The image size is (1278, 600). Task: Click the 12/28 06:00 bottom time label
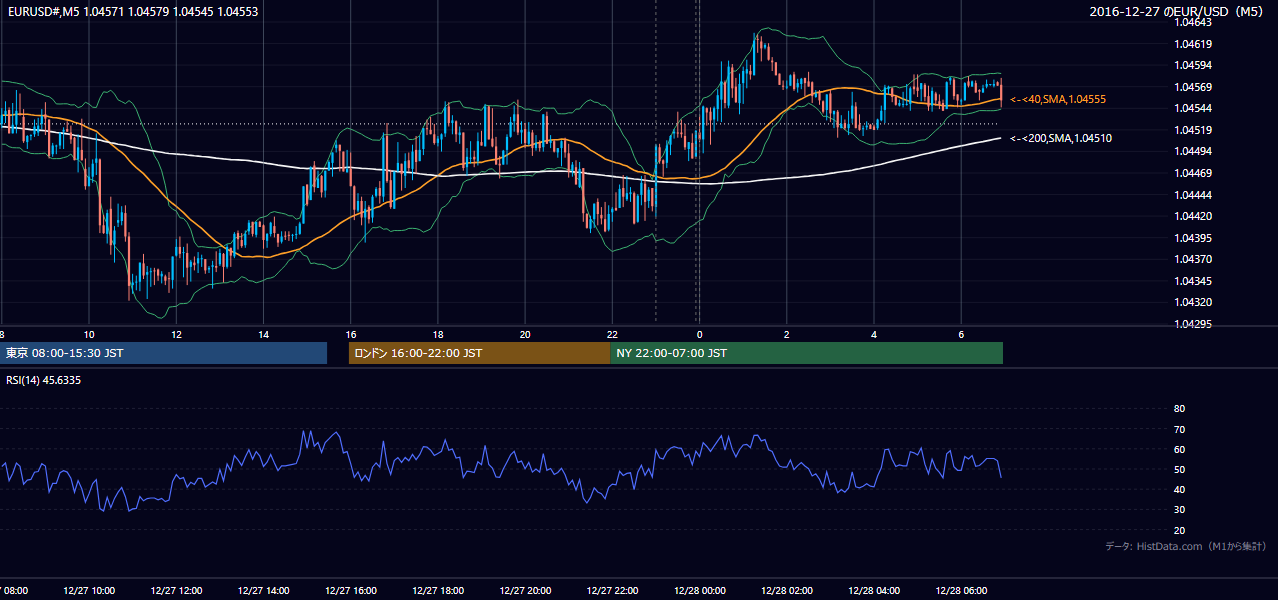click(x=962, y=591)
